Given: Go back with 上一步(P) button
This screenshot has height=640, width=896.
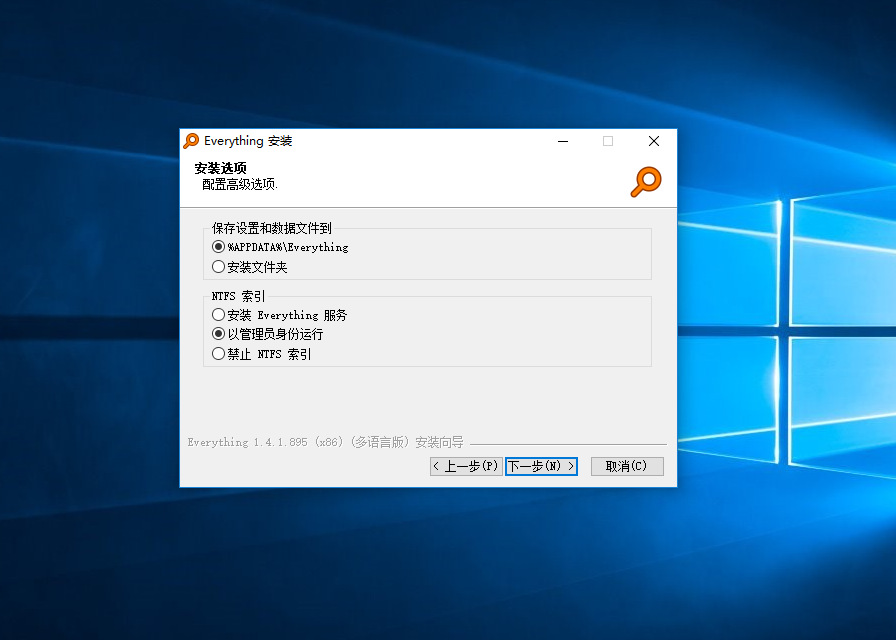Looking at the screenshot, I should [466, 466].
